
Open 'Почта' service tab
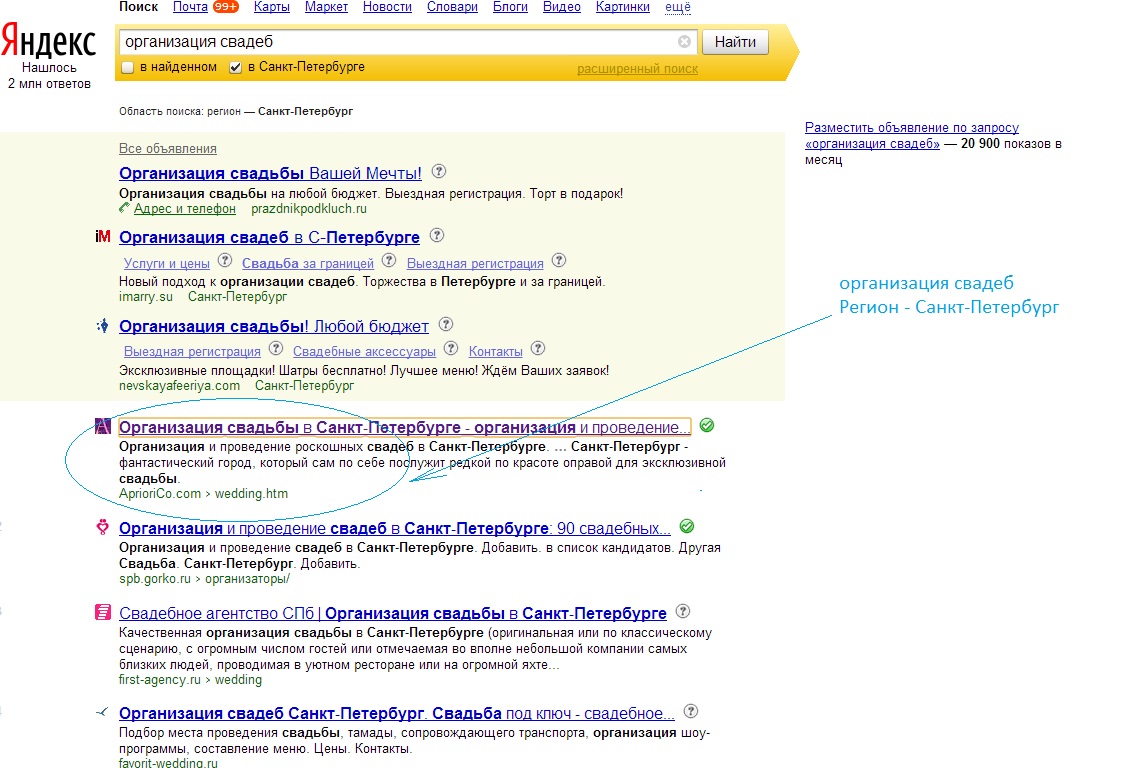pos(191,7)
